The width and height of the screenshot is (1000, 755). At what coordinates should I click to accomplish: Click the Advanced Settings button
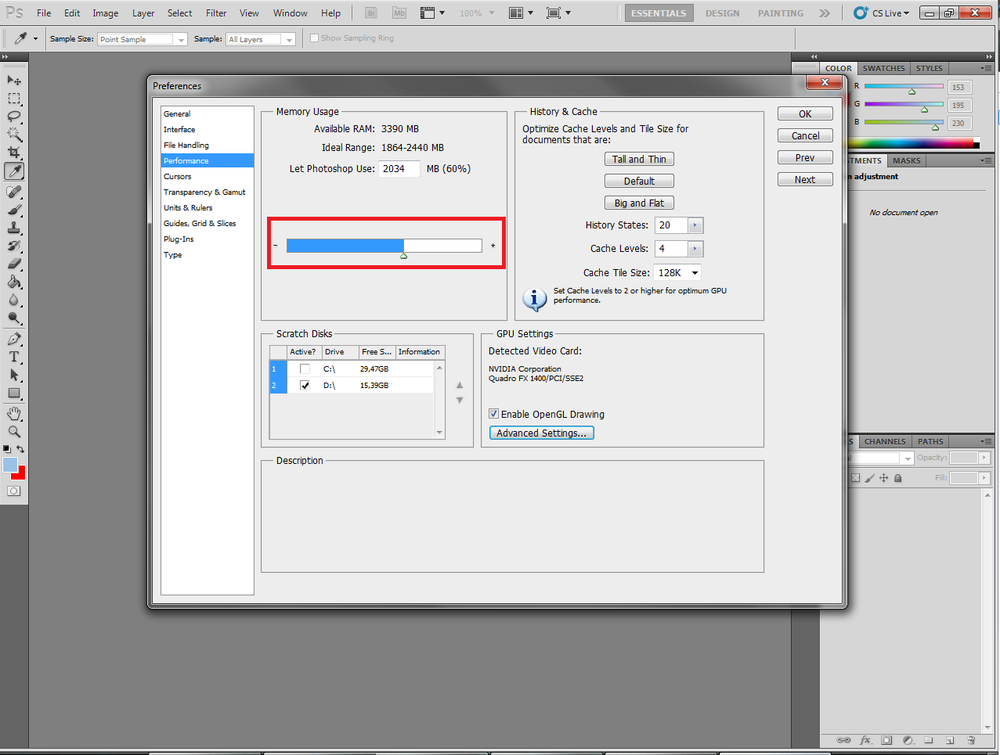[542, 433]
